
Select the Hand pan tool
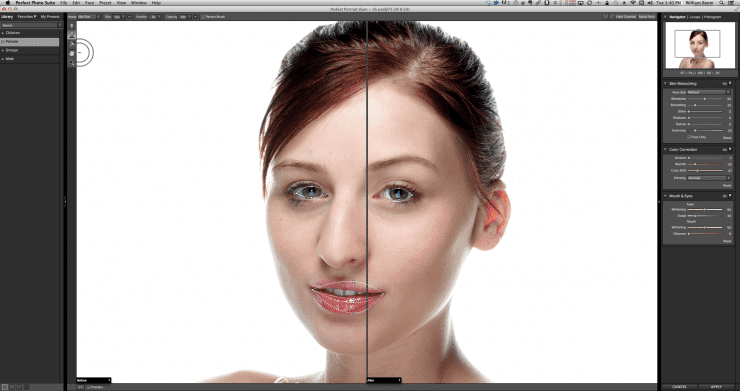(72, 53)
